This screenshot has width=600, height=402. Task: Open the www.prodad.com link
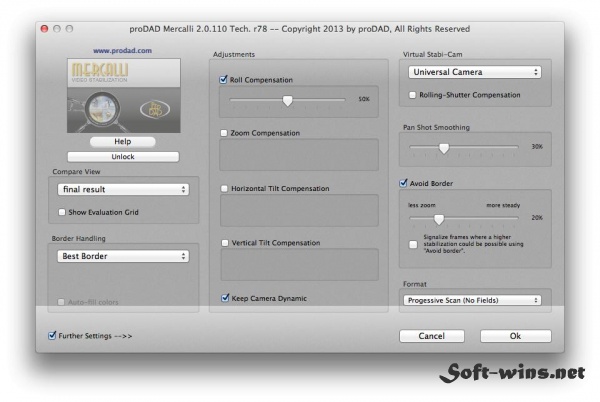click(122, 50)
